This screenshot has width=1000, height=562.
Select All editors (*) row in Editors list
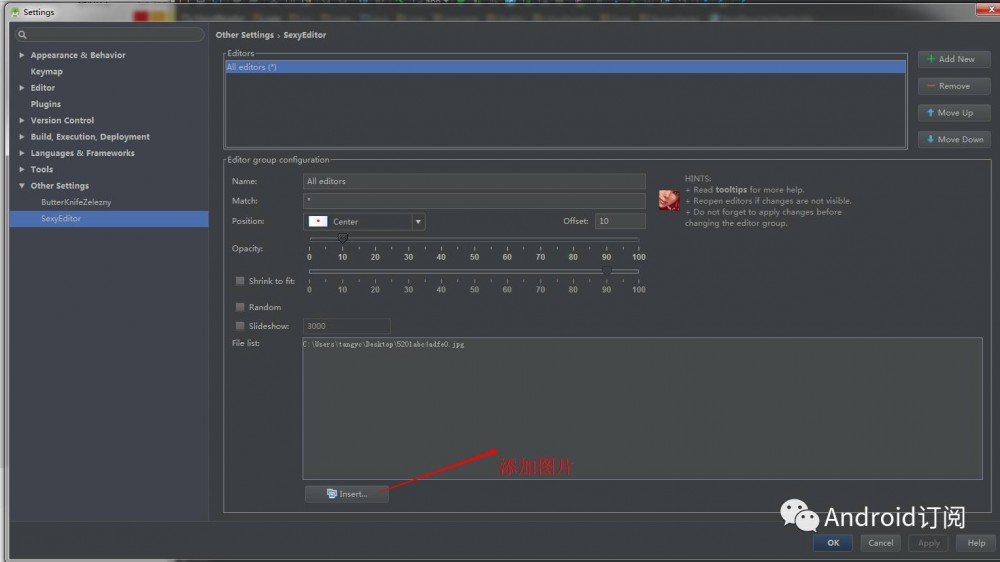[x=565, y=67]
